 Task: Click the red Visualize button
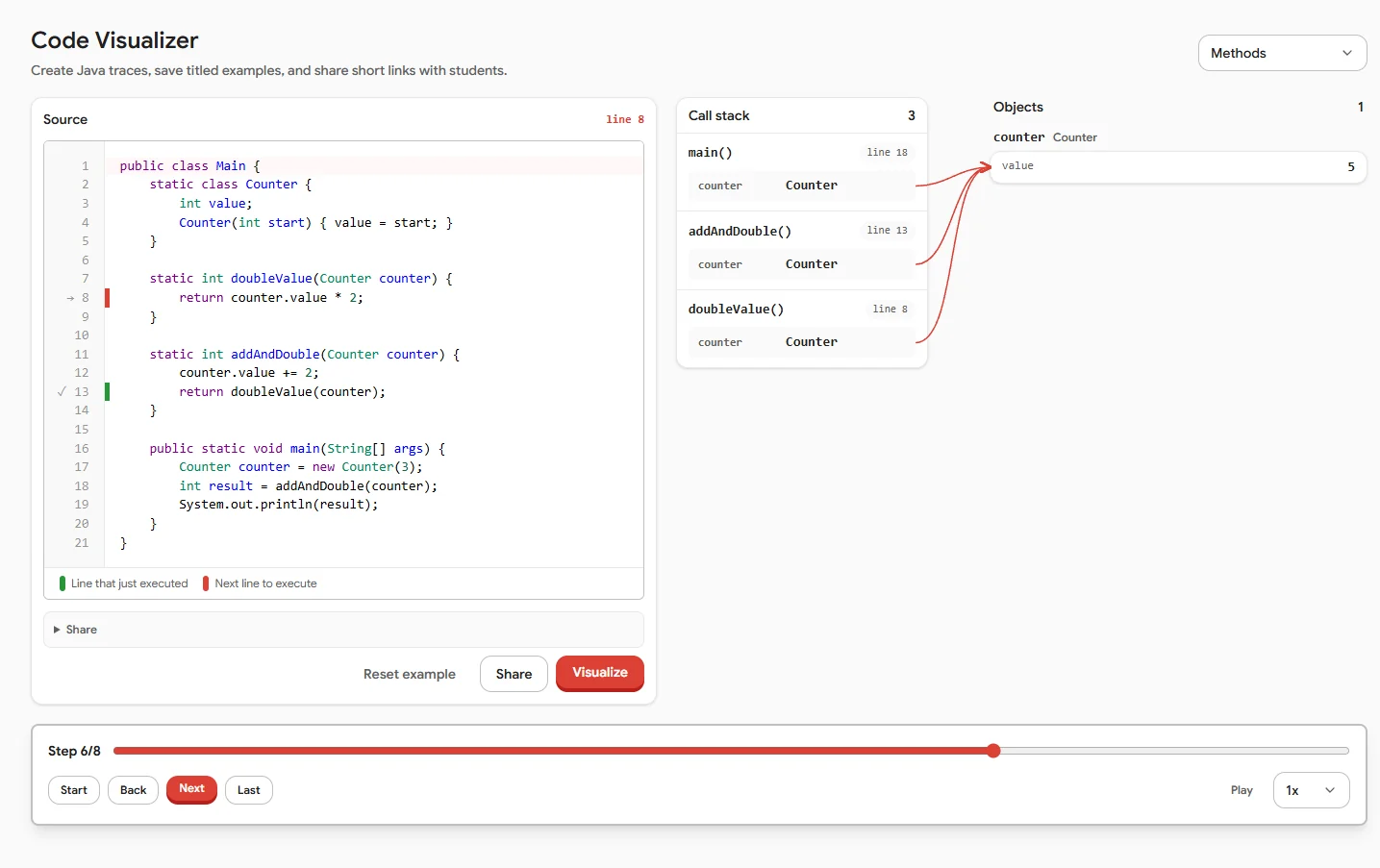tap(600, 673)
